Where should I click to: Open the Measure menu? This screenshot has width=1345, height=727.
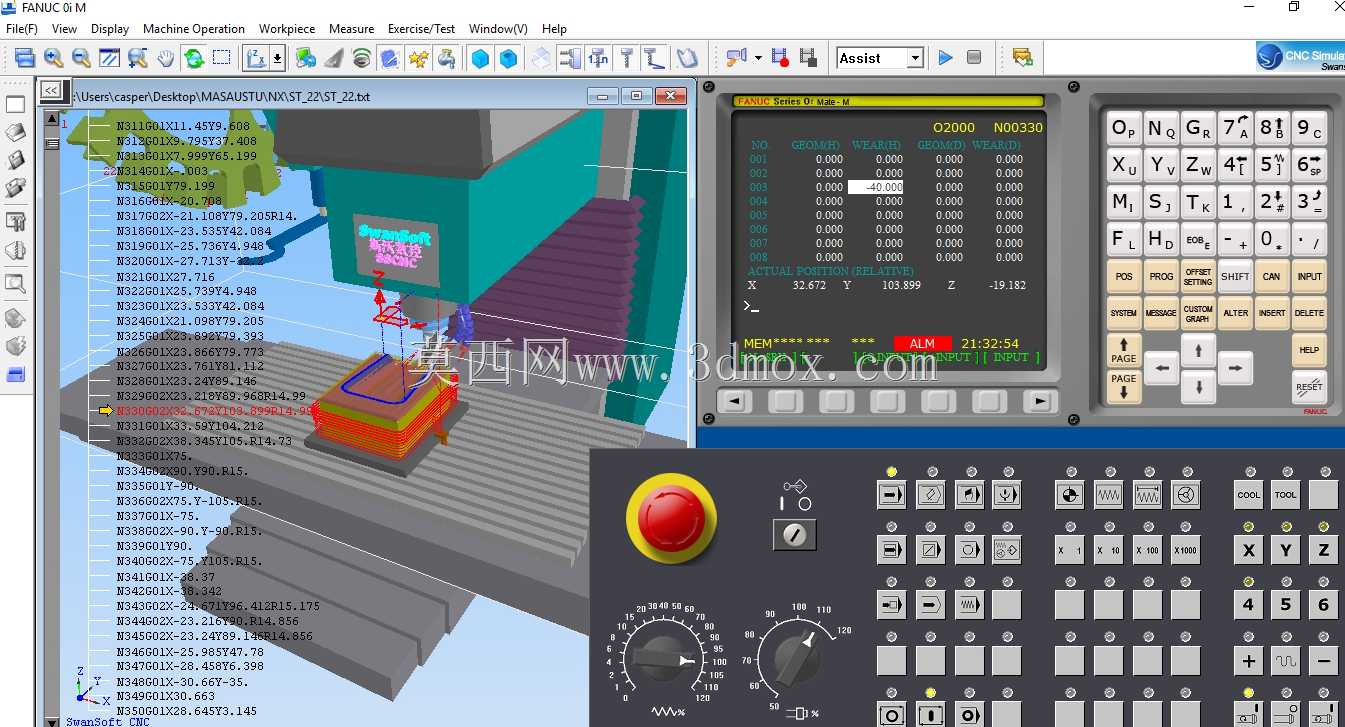coord(352,29)
